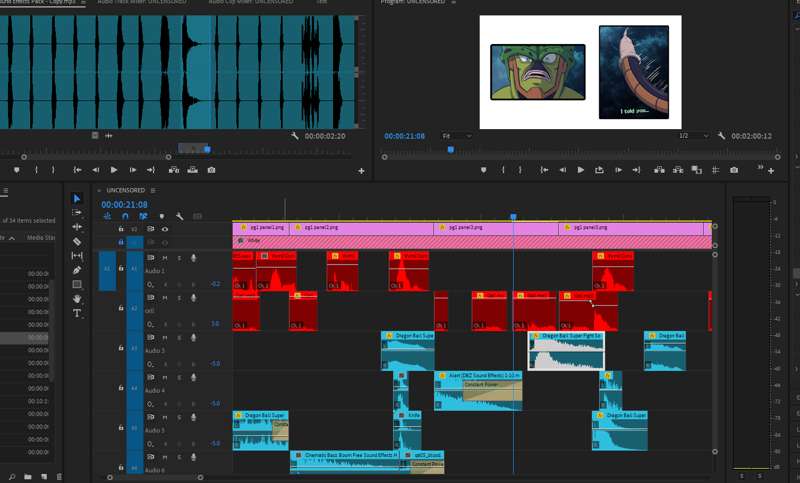Toggle eye visibility of top video track
This screenshot has width=800, height=483.
point(165,229)
